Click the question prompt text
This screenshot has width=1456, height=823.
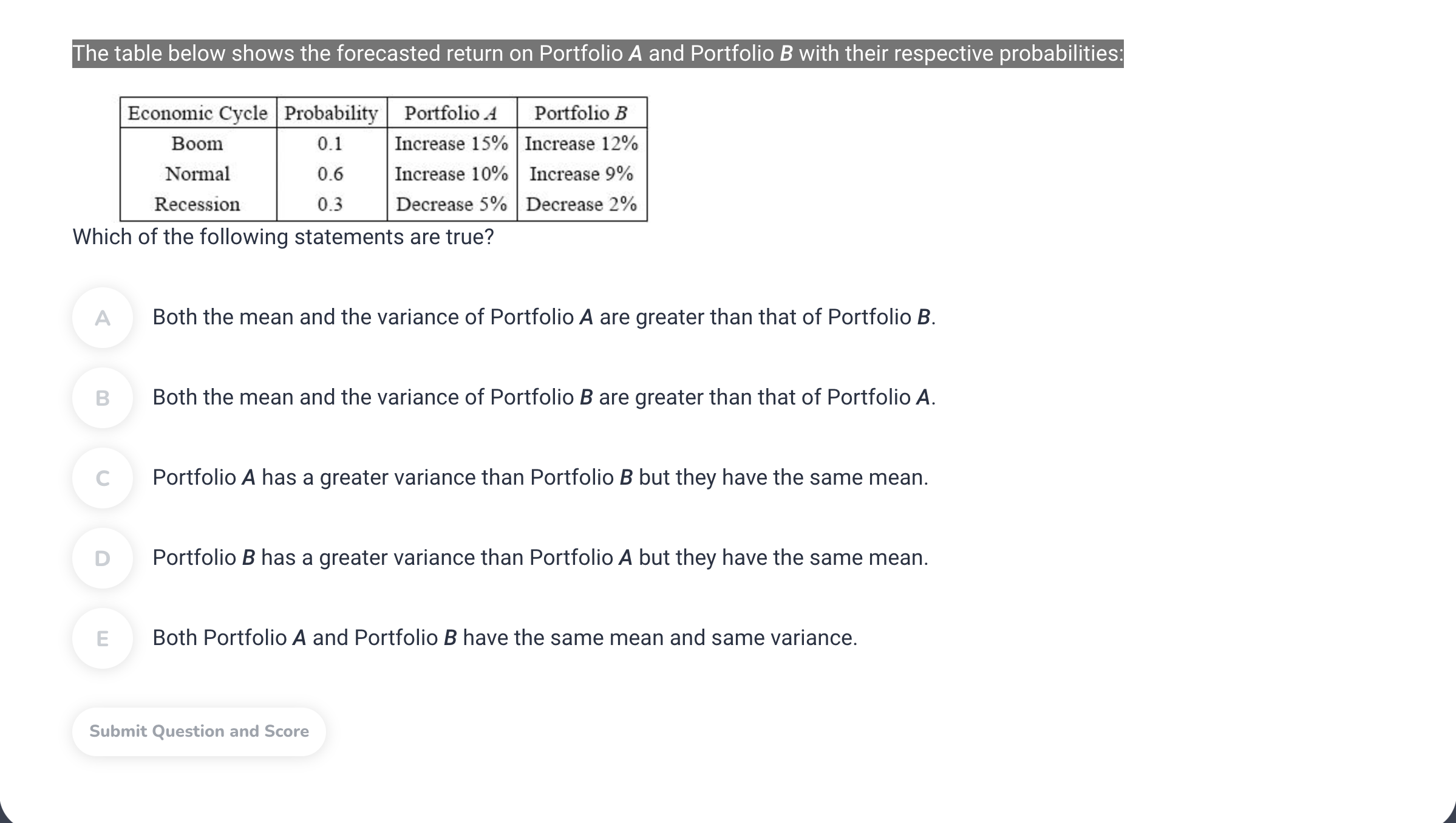[283, 237]
